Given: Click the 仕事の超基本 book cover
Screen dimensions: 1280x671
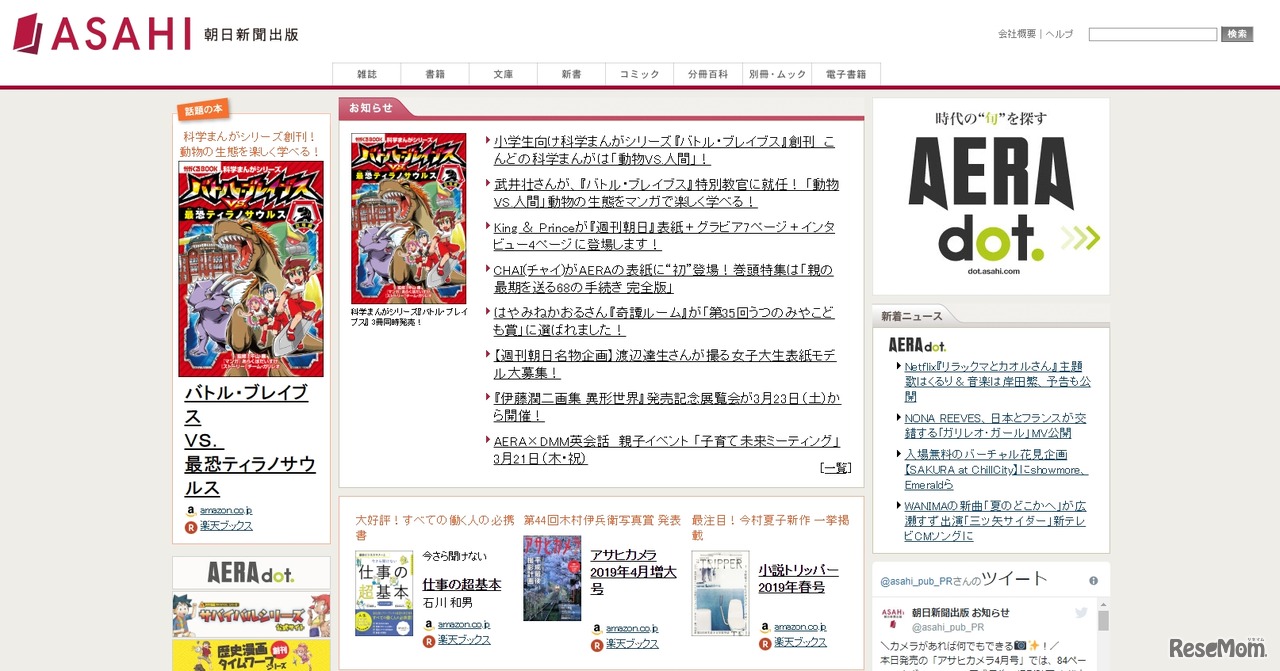Looking at the screenshot, I should click(x=384, y=593).
